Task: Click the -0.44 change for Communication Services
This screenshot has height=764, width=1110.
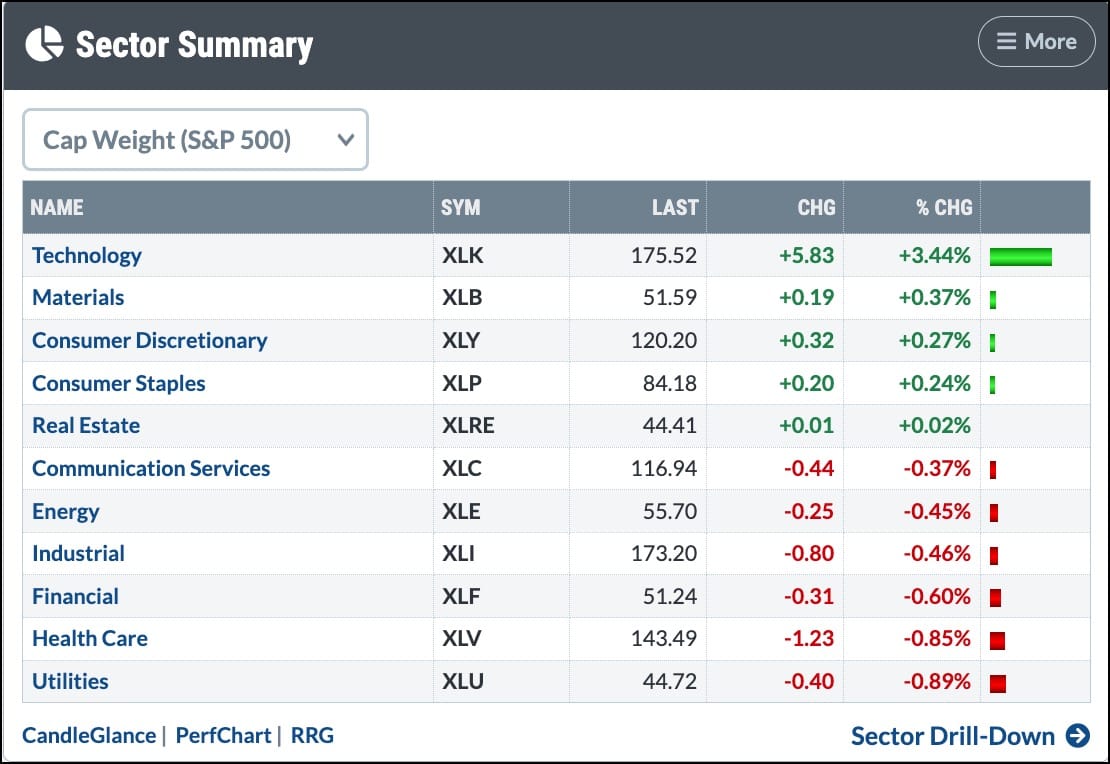Action: click(809, 468)
